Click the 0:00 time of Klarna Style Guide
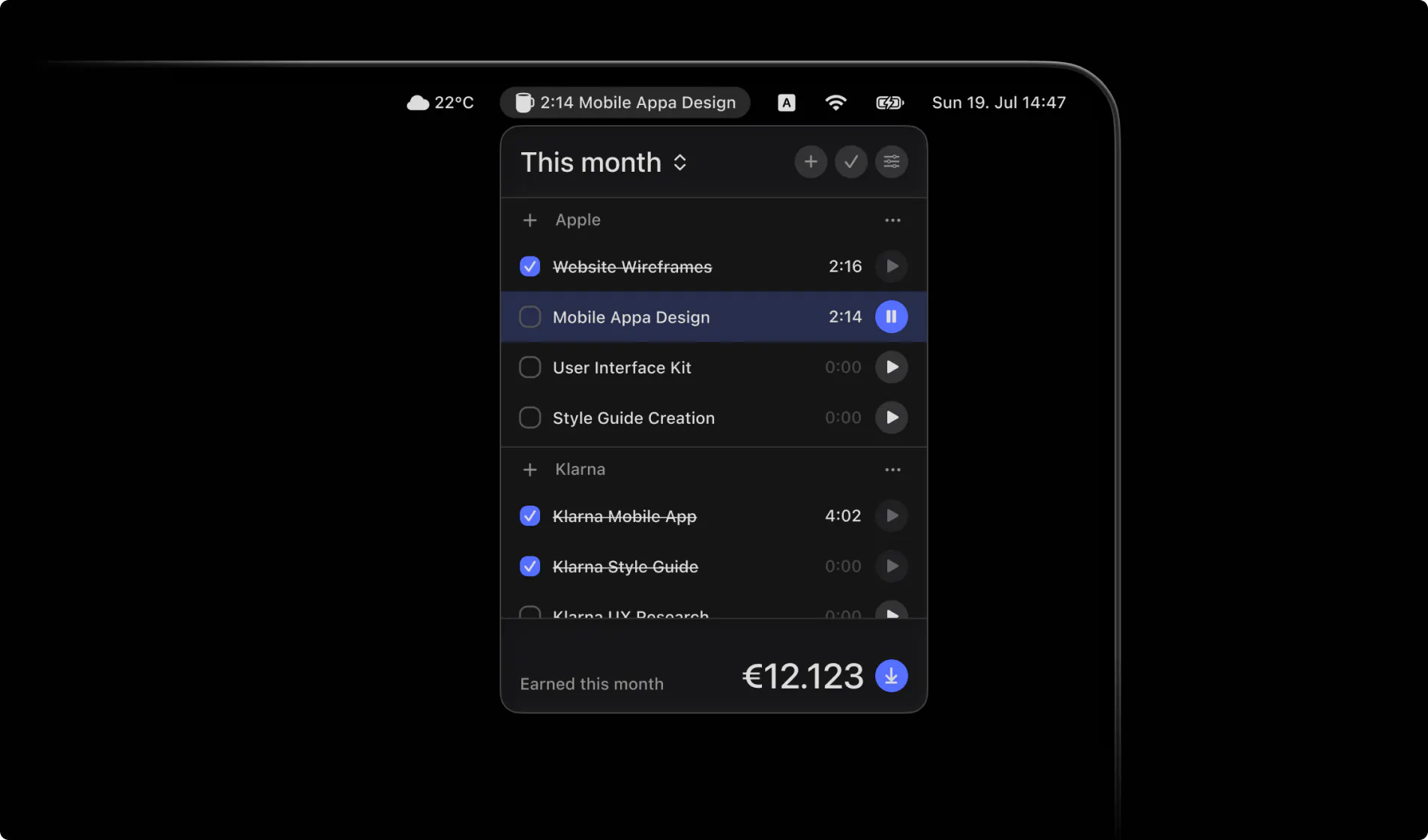The image size is (1428, 840). pyautogui.click(x=843, y=566)
